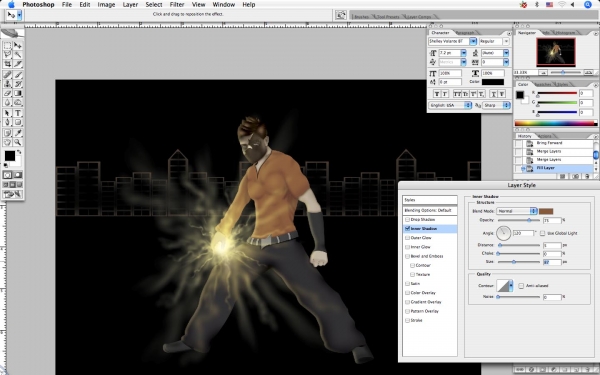Select the Eyedropper tool
Image resolution: width=600 pixels, height=375 pixels.
click(18, 133)
